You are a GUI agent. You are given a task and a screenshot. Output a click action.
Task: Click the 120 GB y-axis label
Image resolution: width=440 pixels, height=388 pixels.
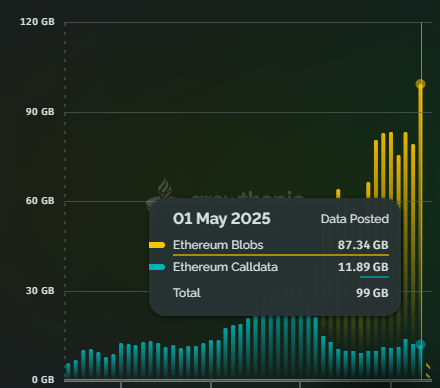37,22
